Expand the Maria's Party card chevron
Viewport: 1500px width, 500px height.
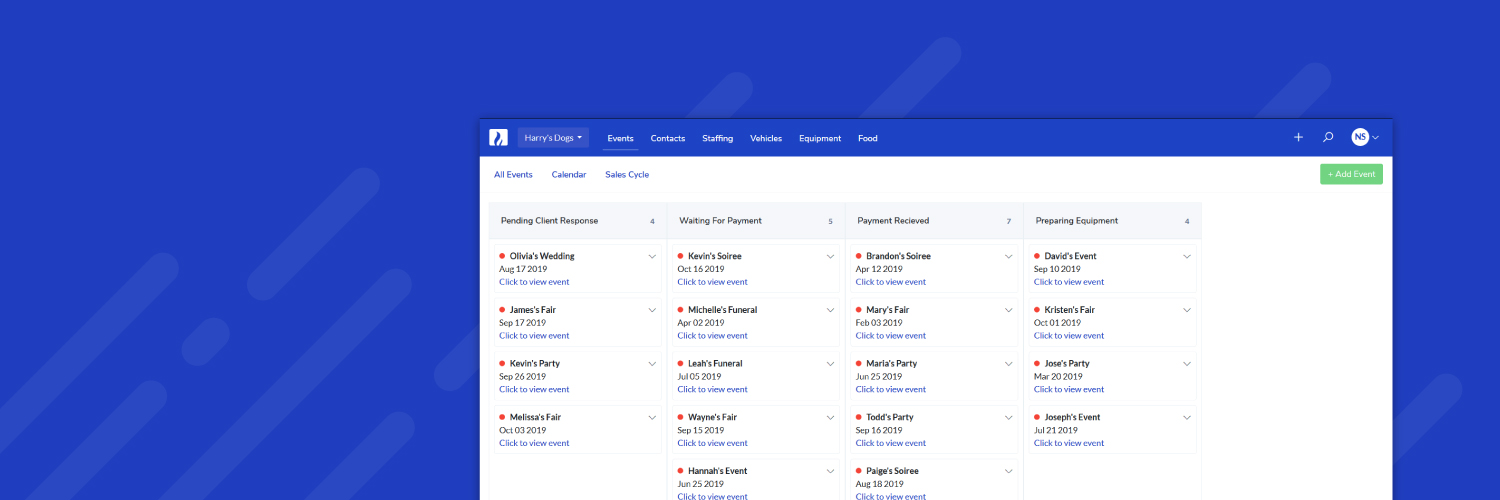tap(1009, 364)
